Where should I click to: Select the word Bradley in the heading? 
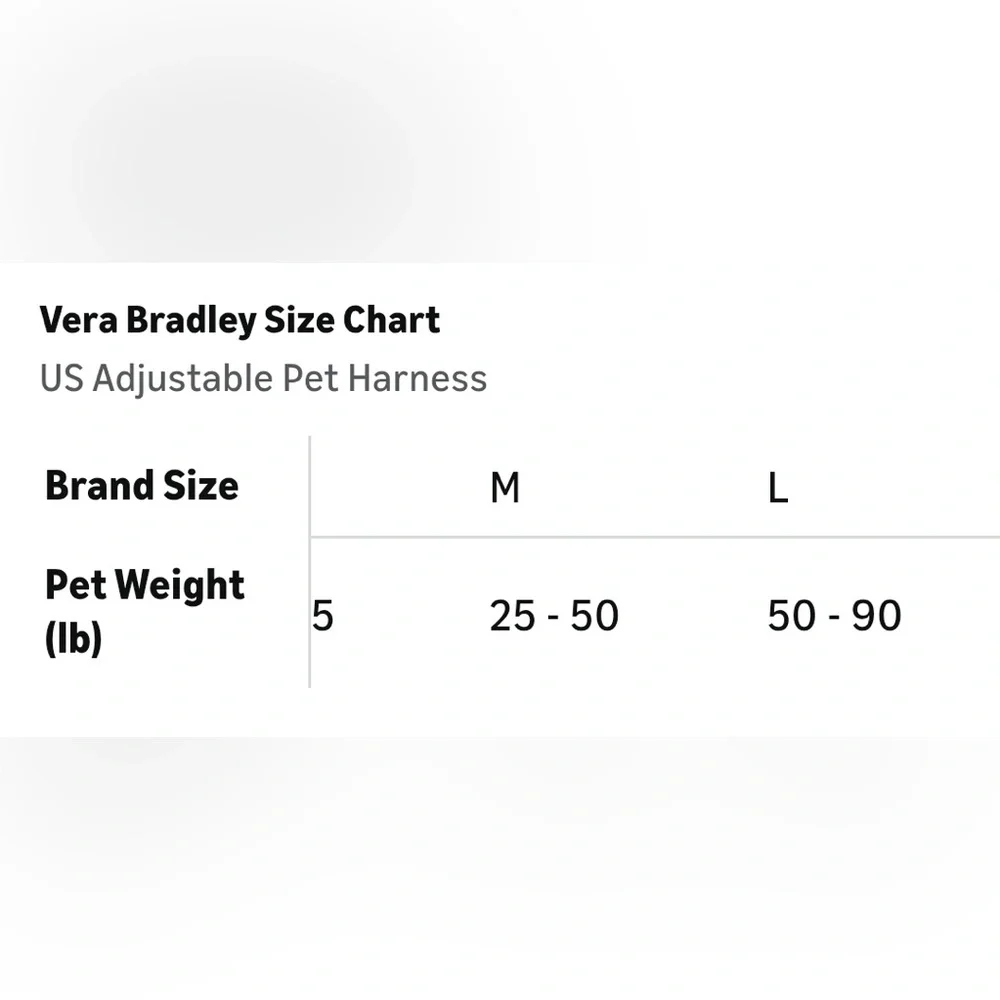pos(191,320)
